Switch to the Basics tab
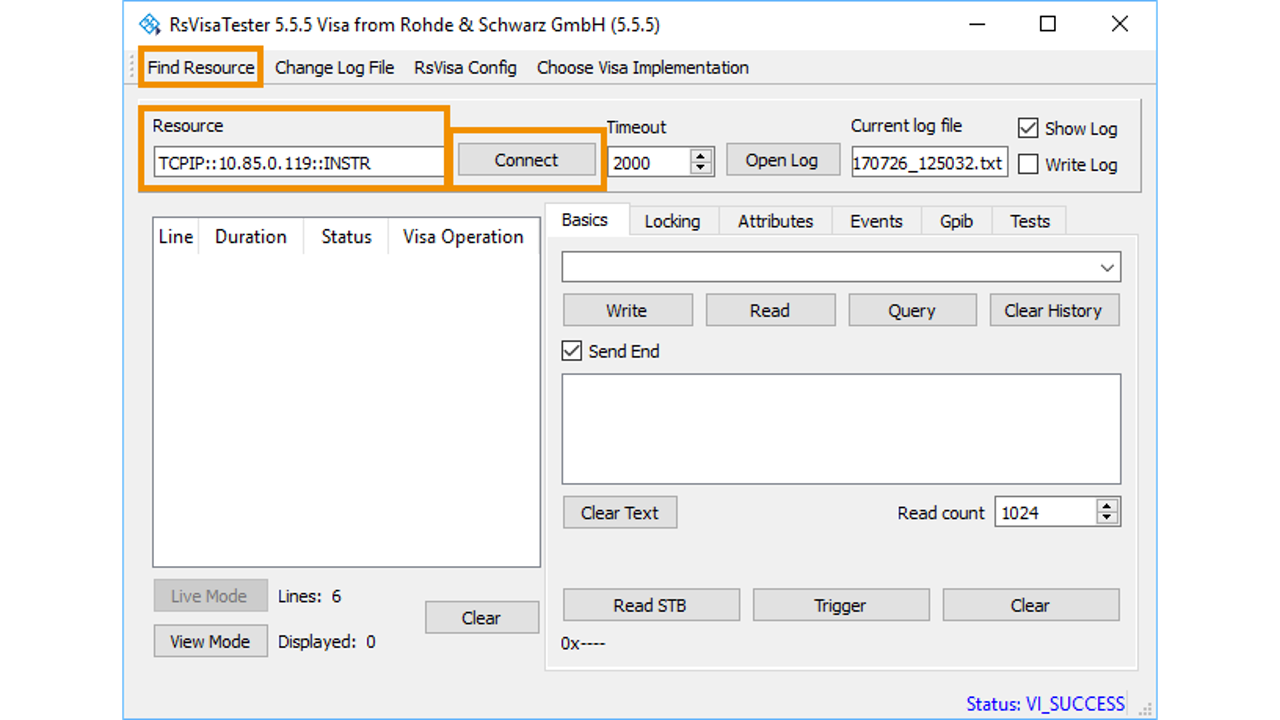 [x=585, y=220]
